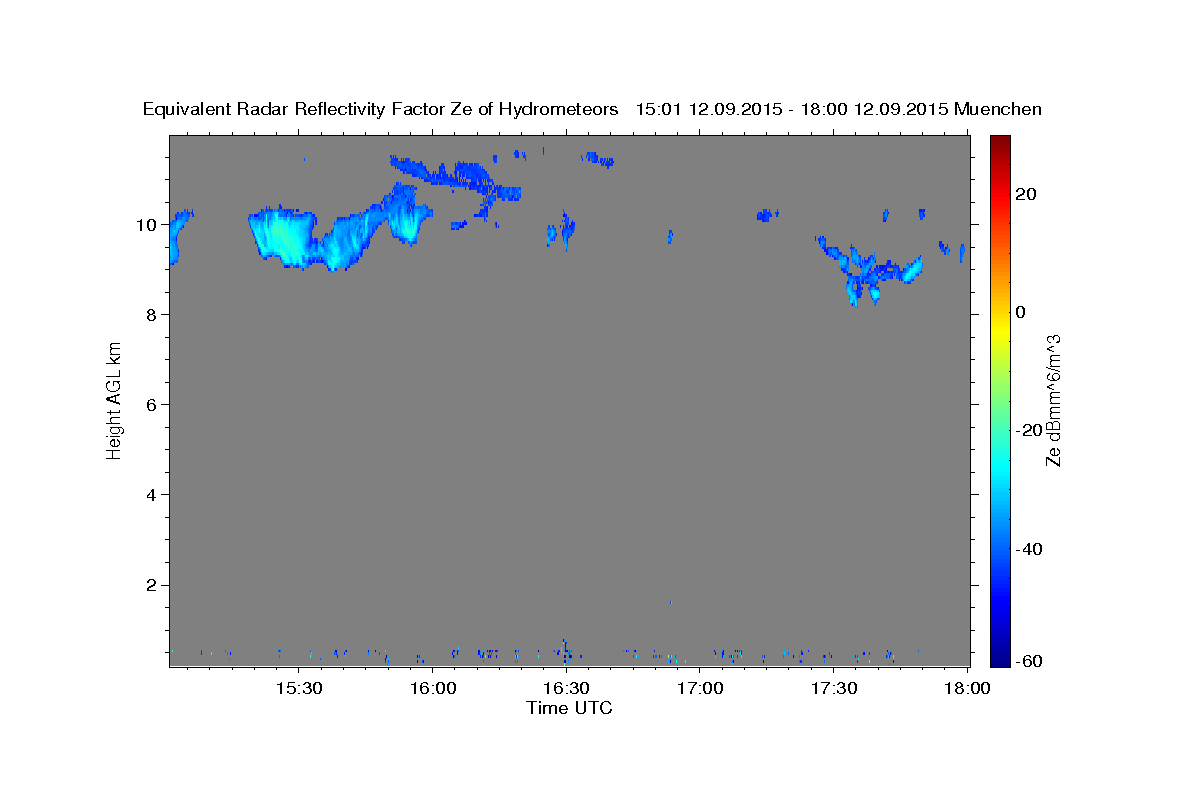Image resolution: width=1200 pixels, height=800 pixels.
Task: Click the "10" height tick label
Action: (149, 225)
